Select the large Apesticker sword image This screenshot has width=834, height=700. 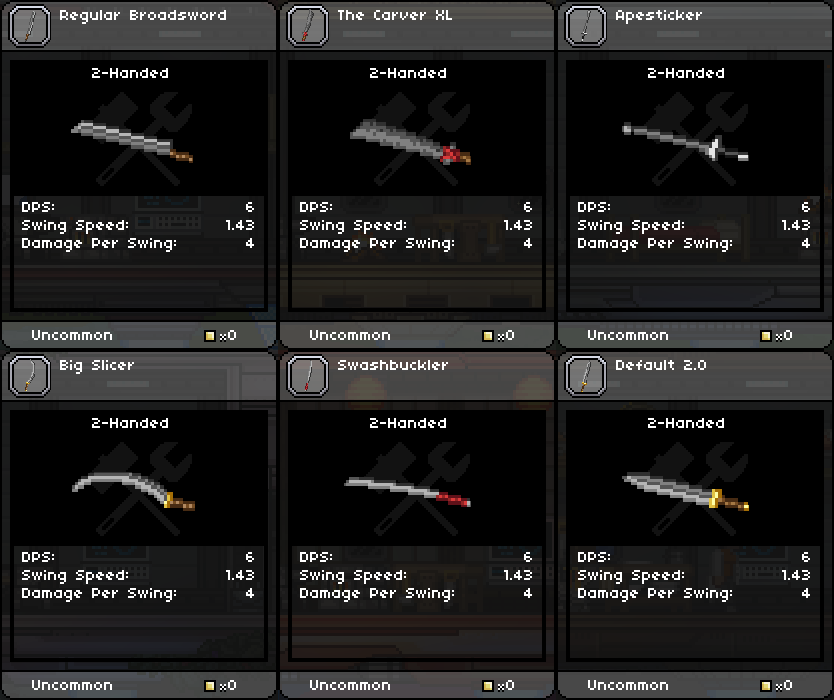click(x=686, y=142)
